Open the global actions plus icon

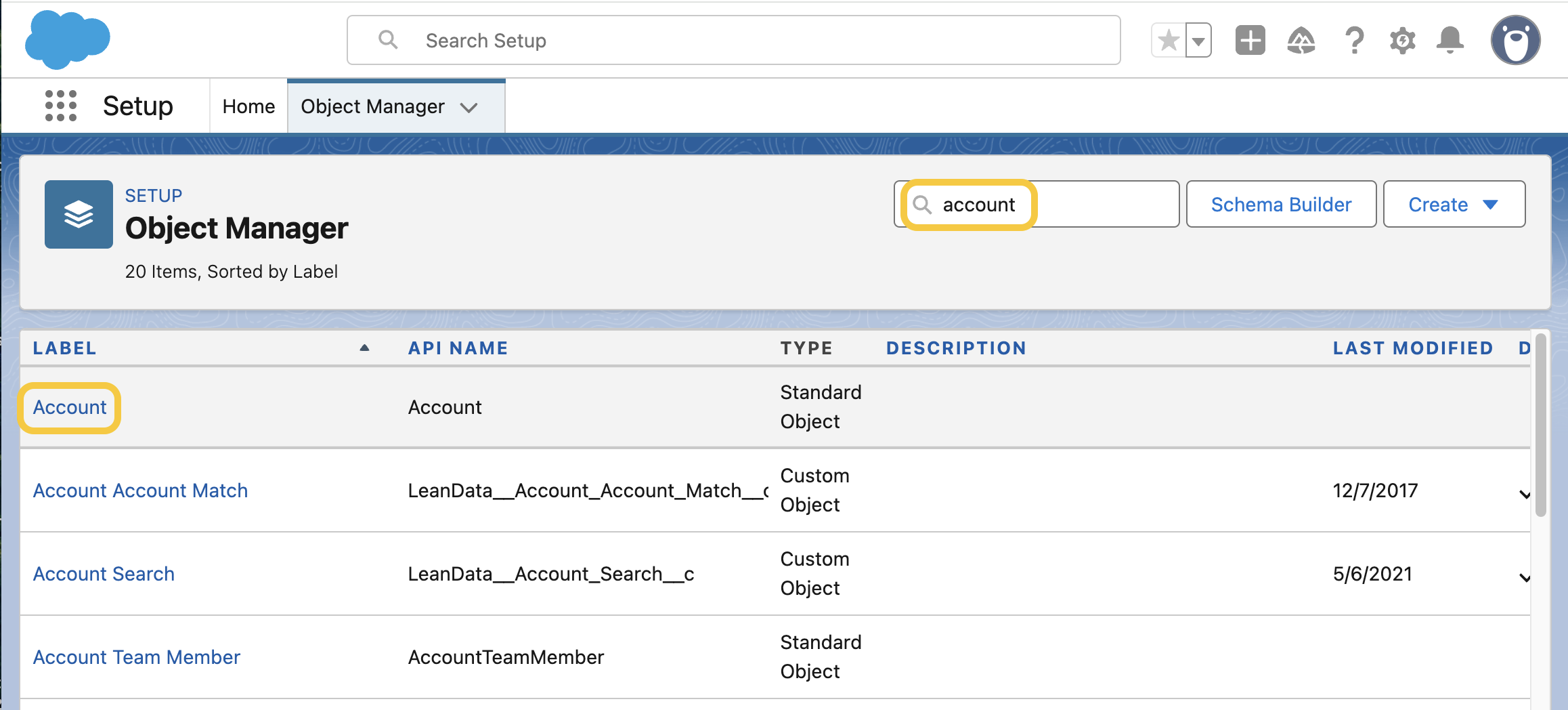point(1250,41)
